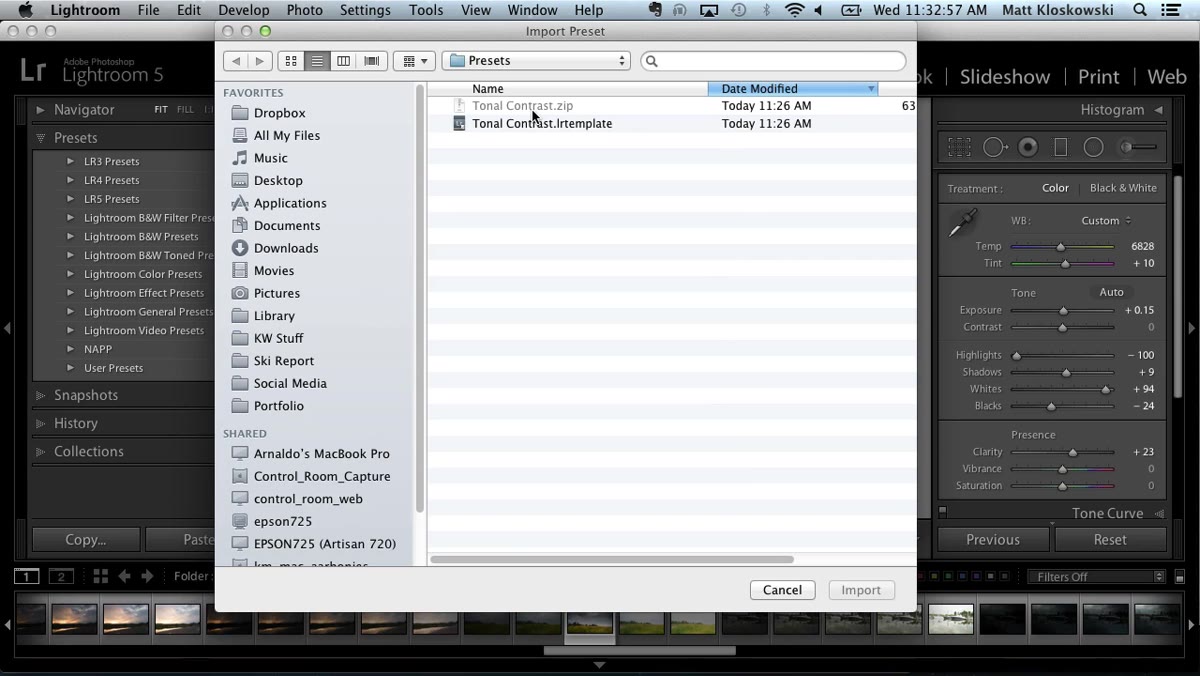1200x676 pixels.
Task: Open the WB Custom dropdown
Action: (1106, 221)
